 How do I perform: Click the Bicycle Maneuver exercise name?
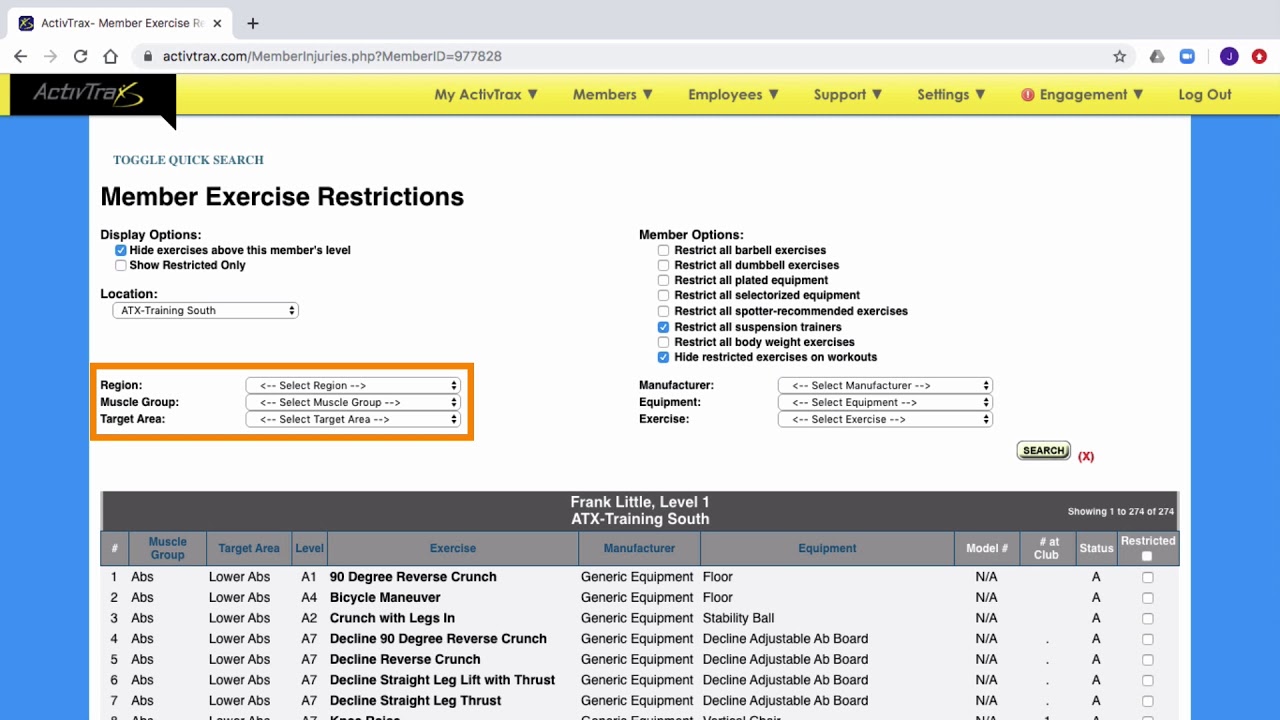(x=385, y=597)
